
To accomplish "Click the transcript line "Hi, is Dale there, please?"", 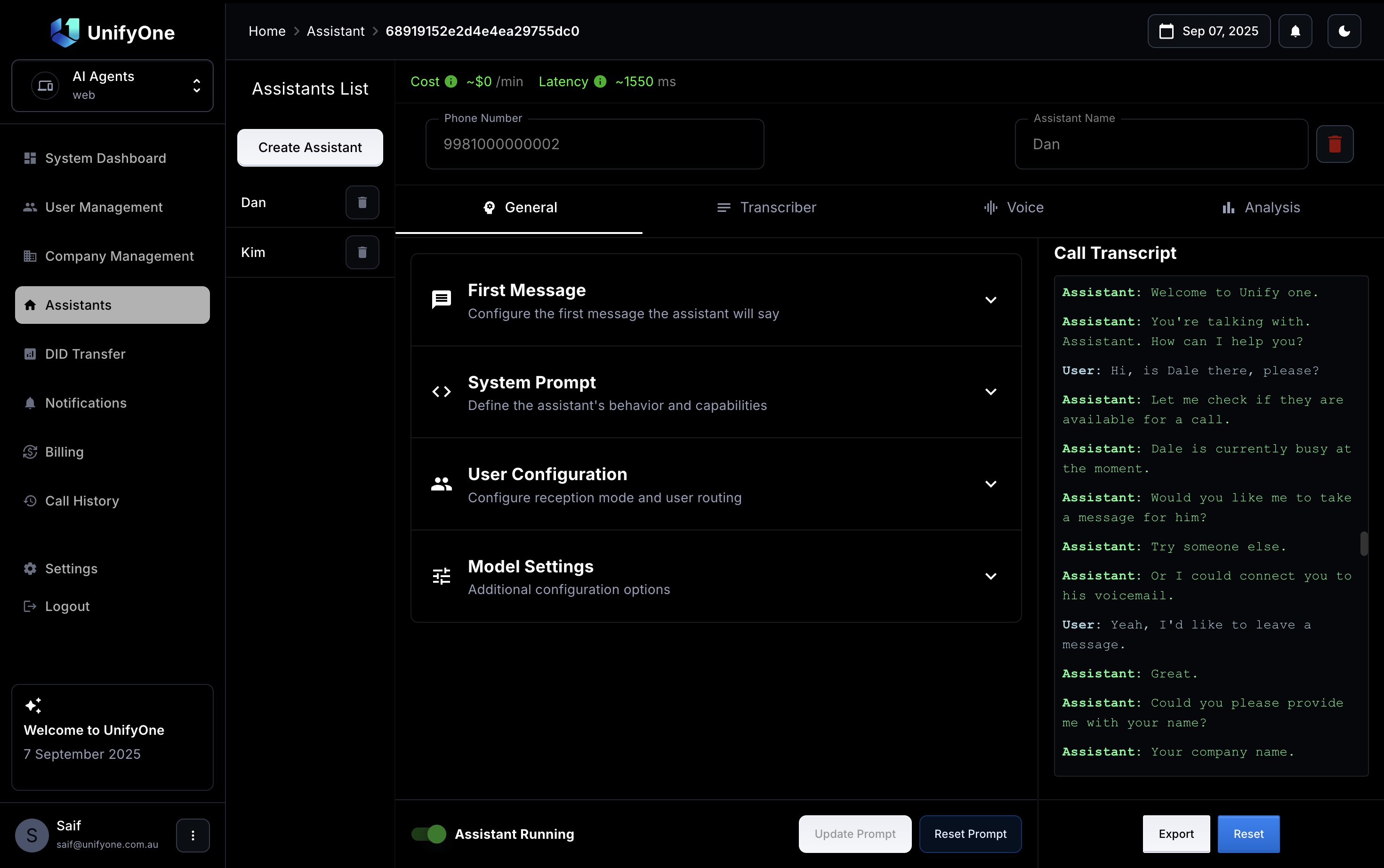I will [1215, 371].
